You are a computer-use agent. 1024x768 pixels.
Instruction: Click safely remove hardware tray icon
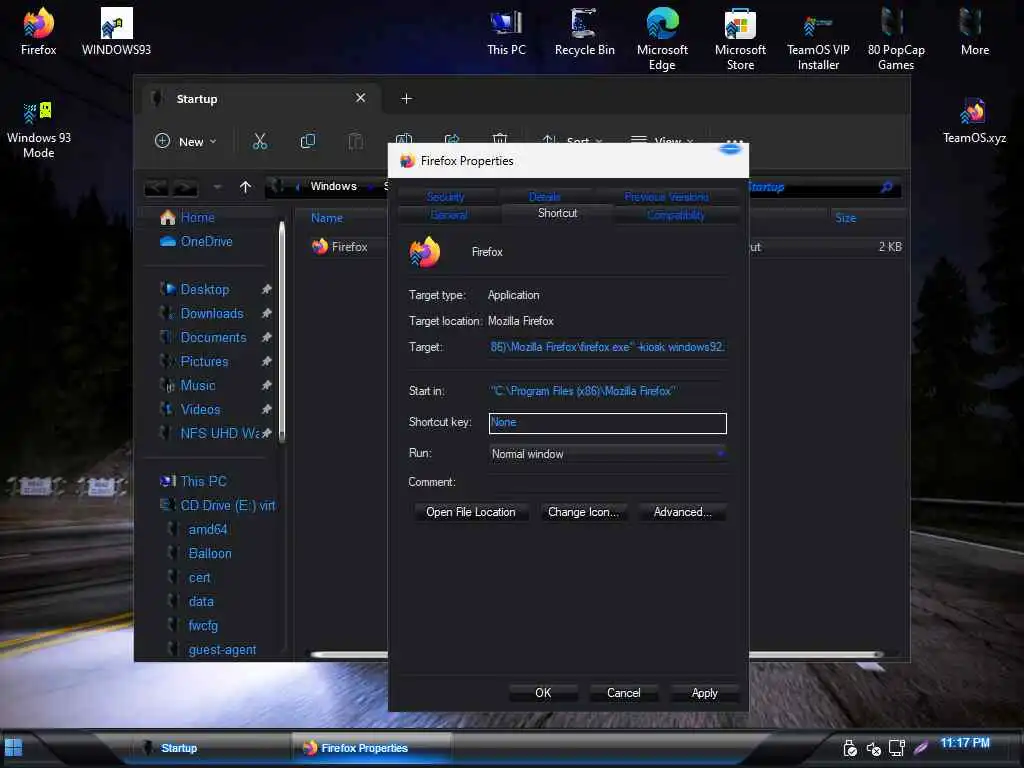coord(850,748)
